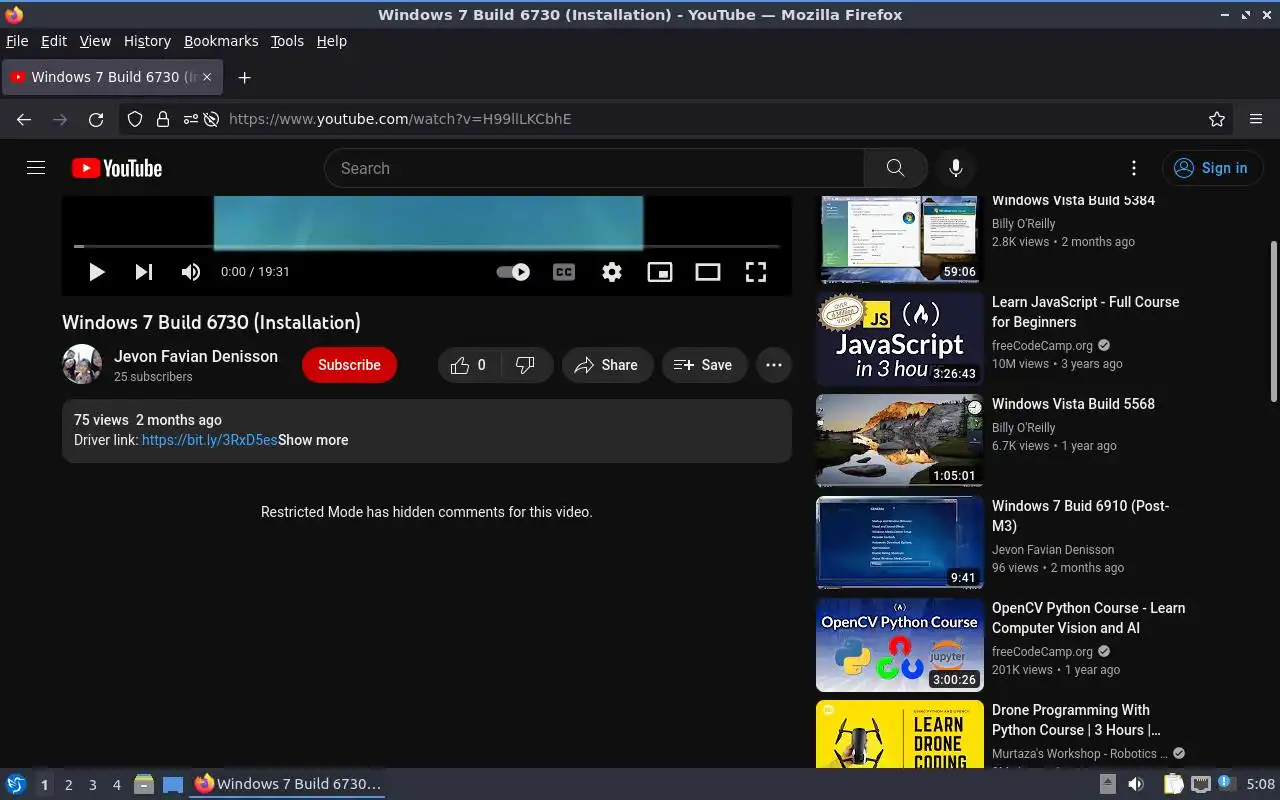
Task: Open Windows Vista Build 5568 thumbnail
Action: coord(899,440)
